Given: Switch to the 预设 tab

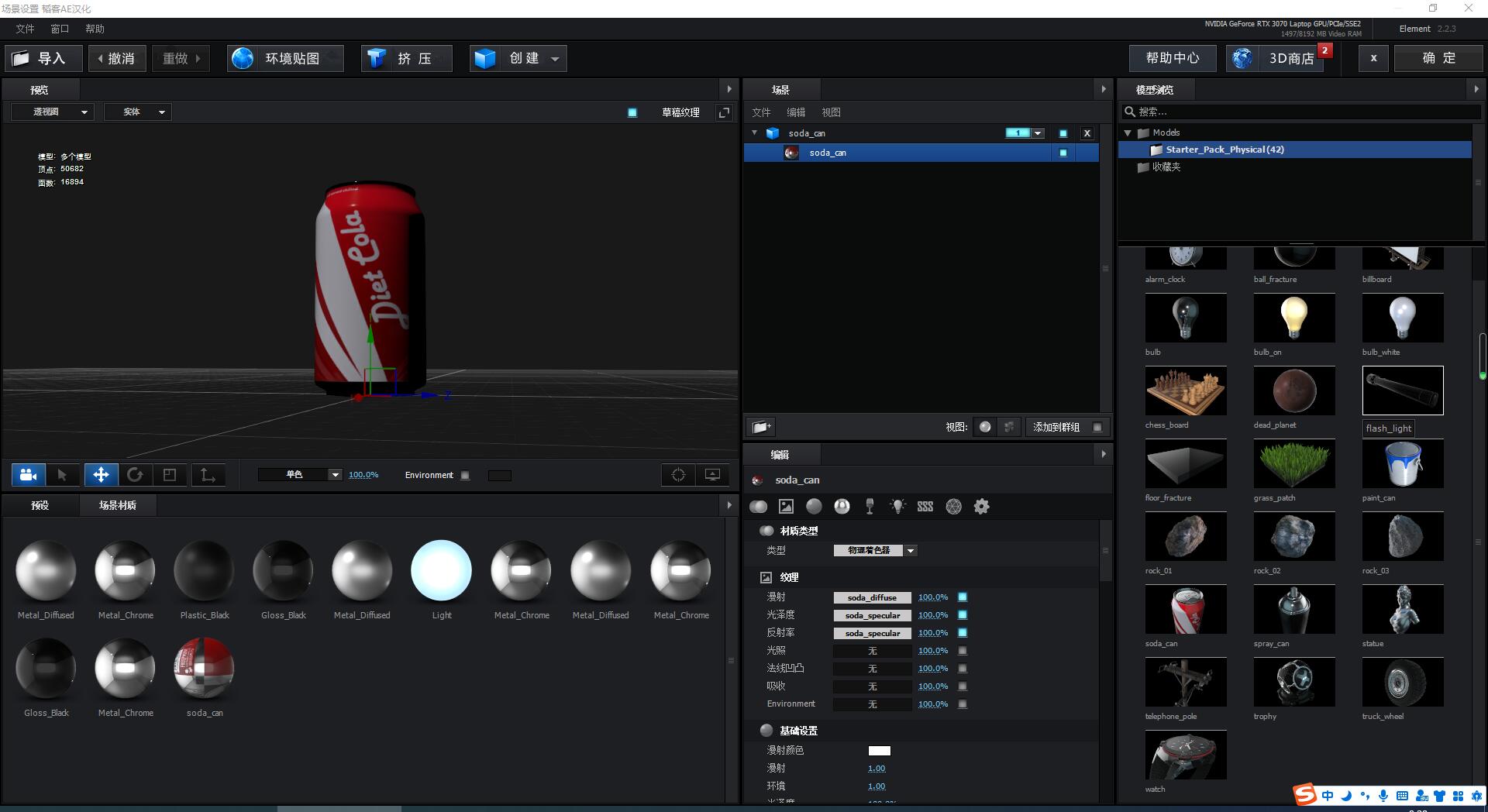Looking at the screenshot, I should [x=40, y=506].
